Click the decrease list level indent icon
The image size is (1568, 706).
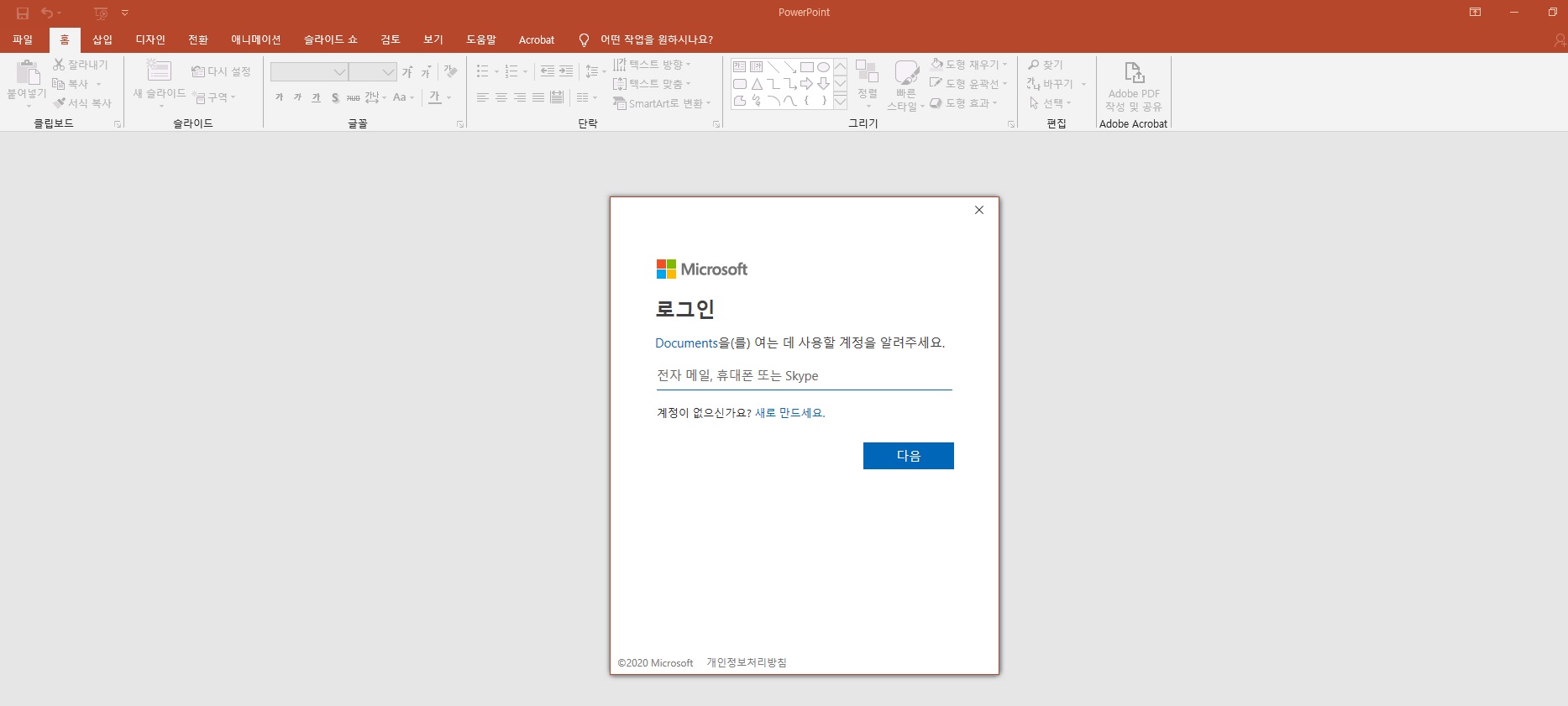(x=548, y=71)
